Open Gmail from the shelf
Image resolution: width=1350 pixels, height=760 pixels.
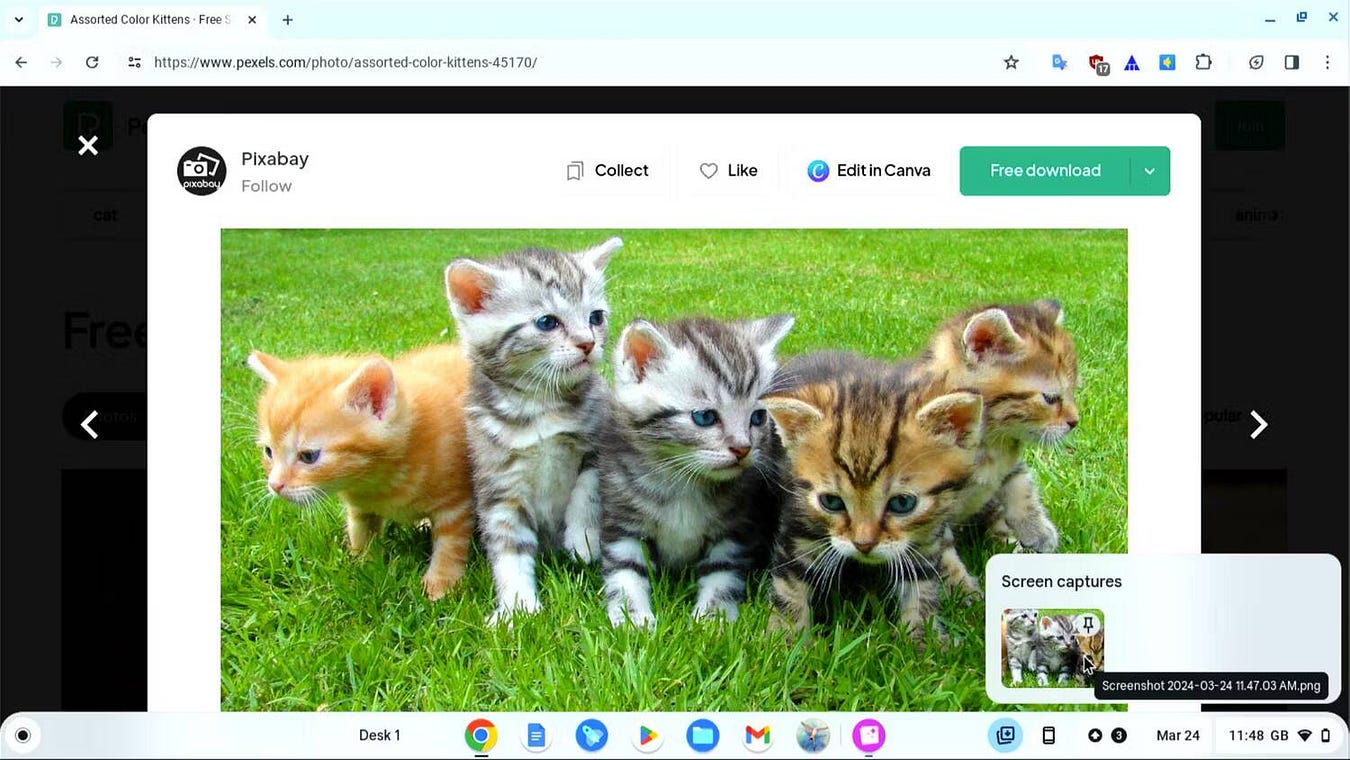pos(757,735)
